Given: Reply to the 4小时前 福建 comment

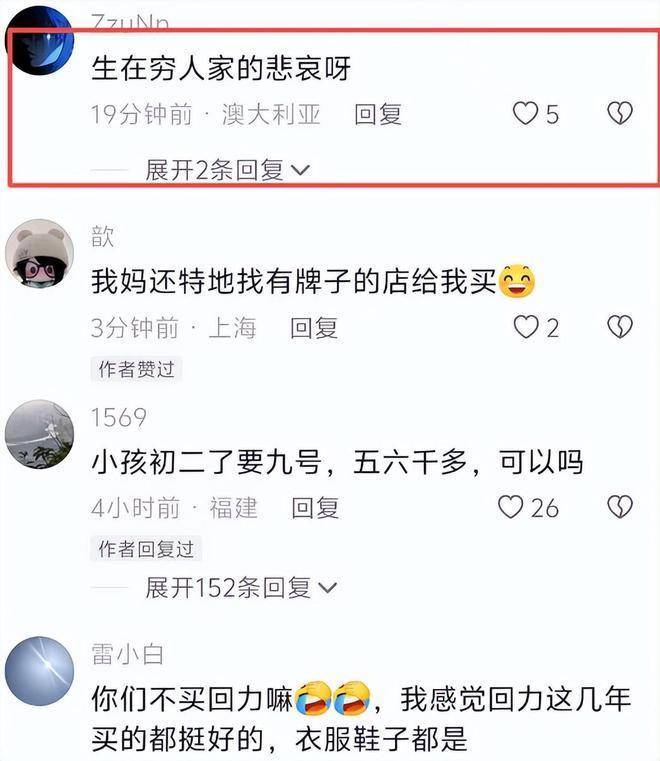Looking at the screenshot, I should pos(315,508).
